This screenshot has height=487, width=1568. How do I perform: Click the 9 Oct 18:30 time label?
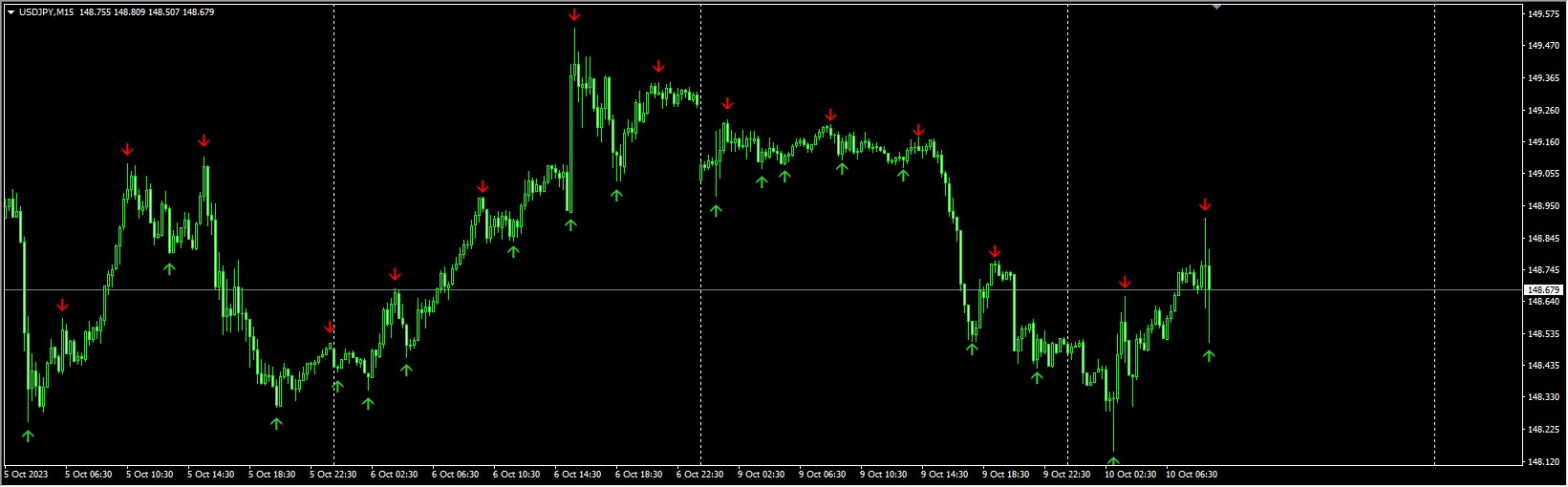point(1005,474)
